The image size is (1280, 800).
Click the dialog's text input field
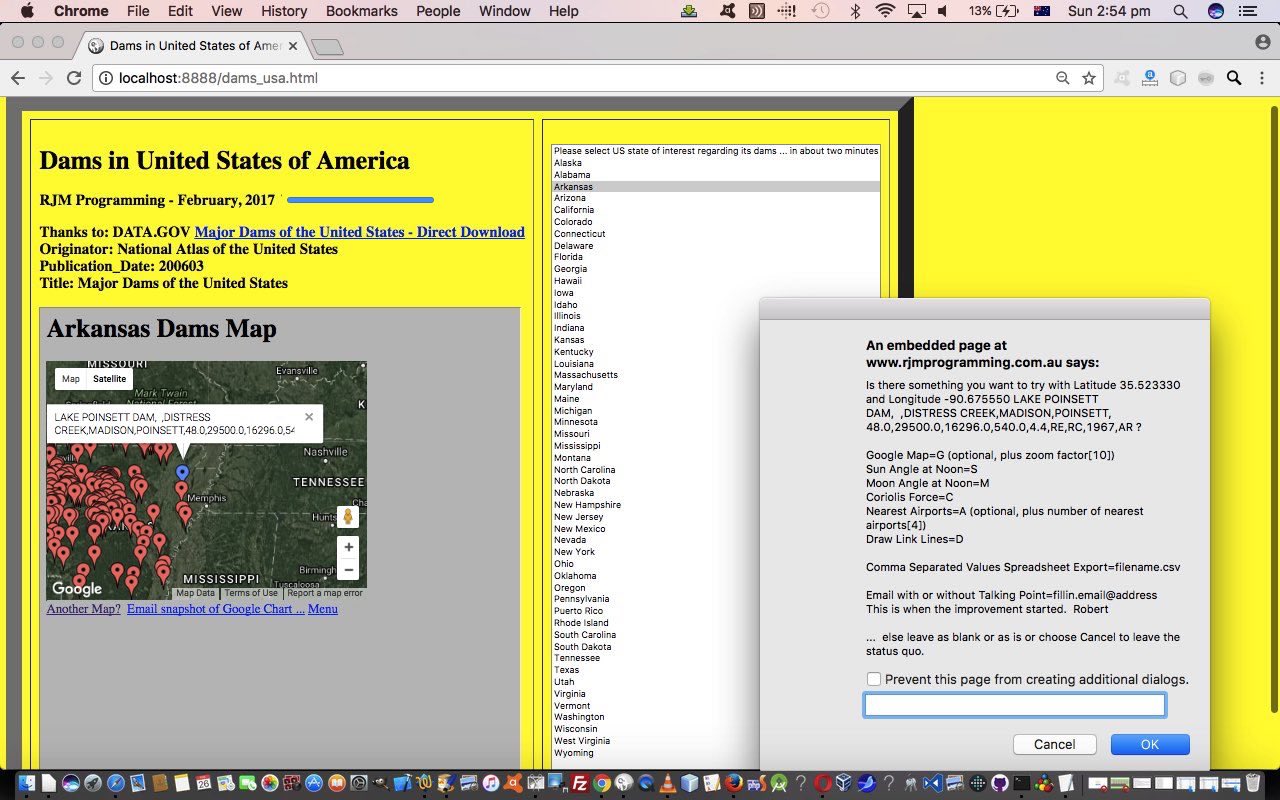[1015, 705]
